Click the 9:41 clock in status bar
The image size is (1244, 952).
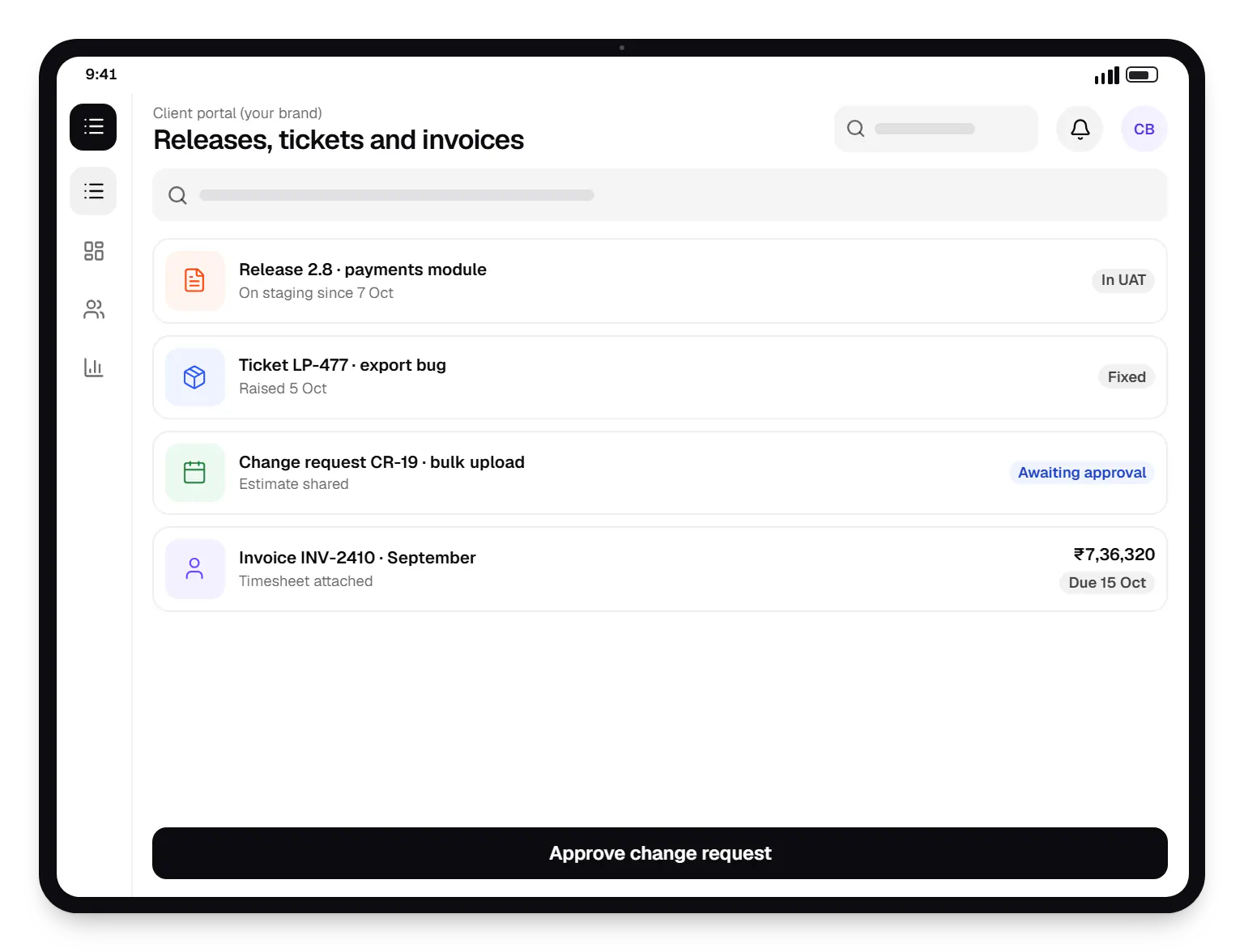click(x=101, y=74)
